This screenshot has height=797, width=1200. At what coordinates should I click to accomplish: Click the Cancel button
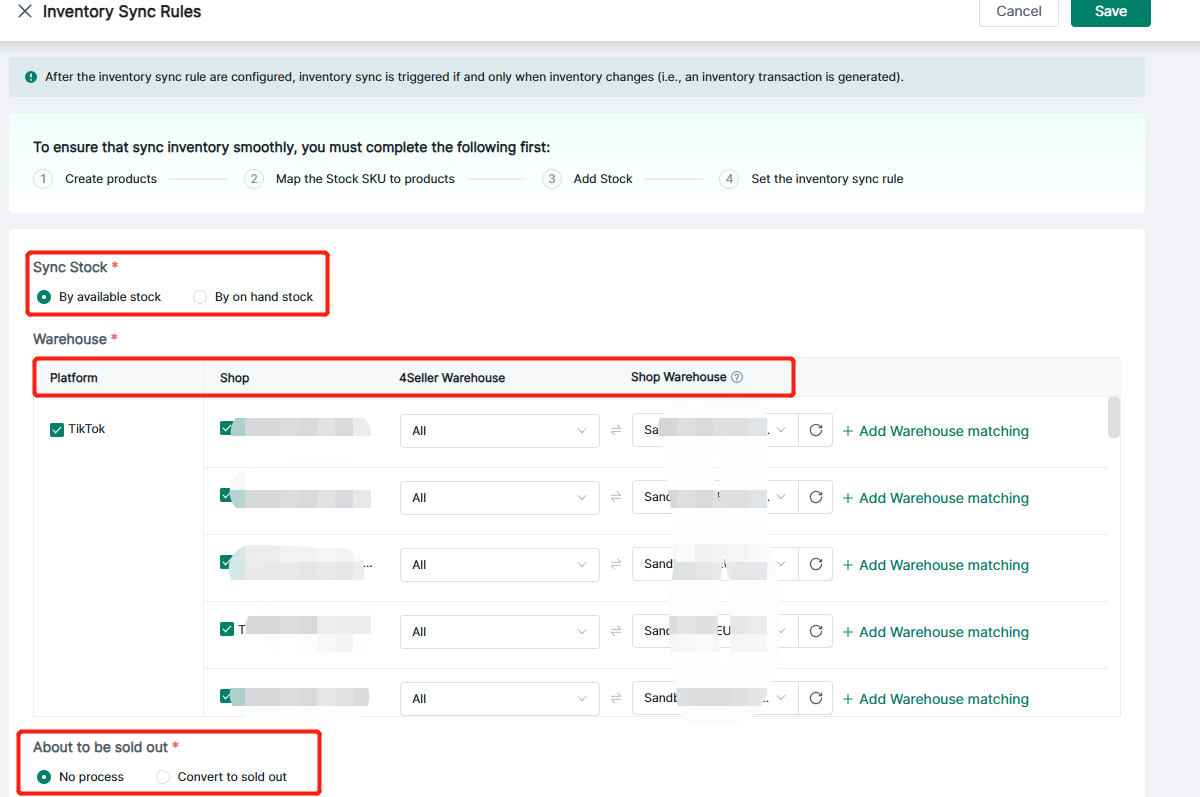pos(1019,12)
